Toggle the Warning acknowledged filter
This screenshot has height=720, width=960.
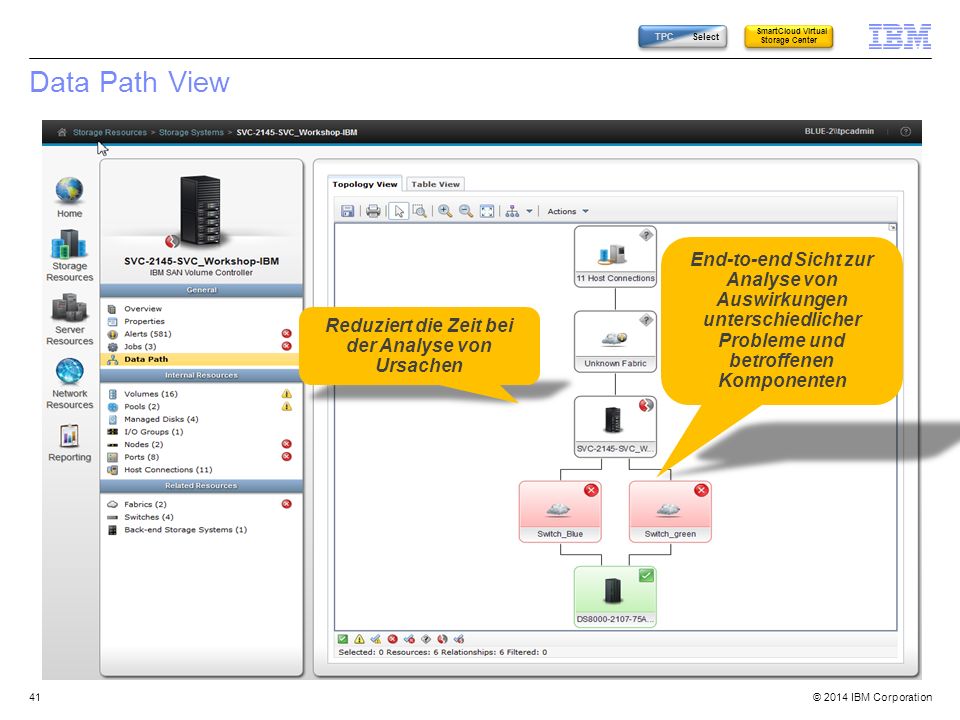point(376,639)
